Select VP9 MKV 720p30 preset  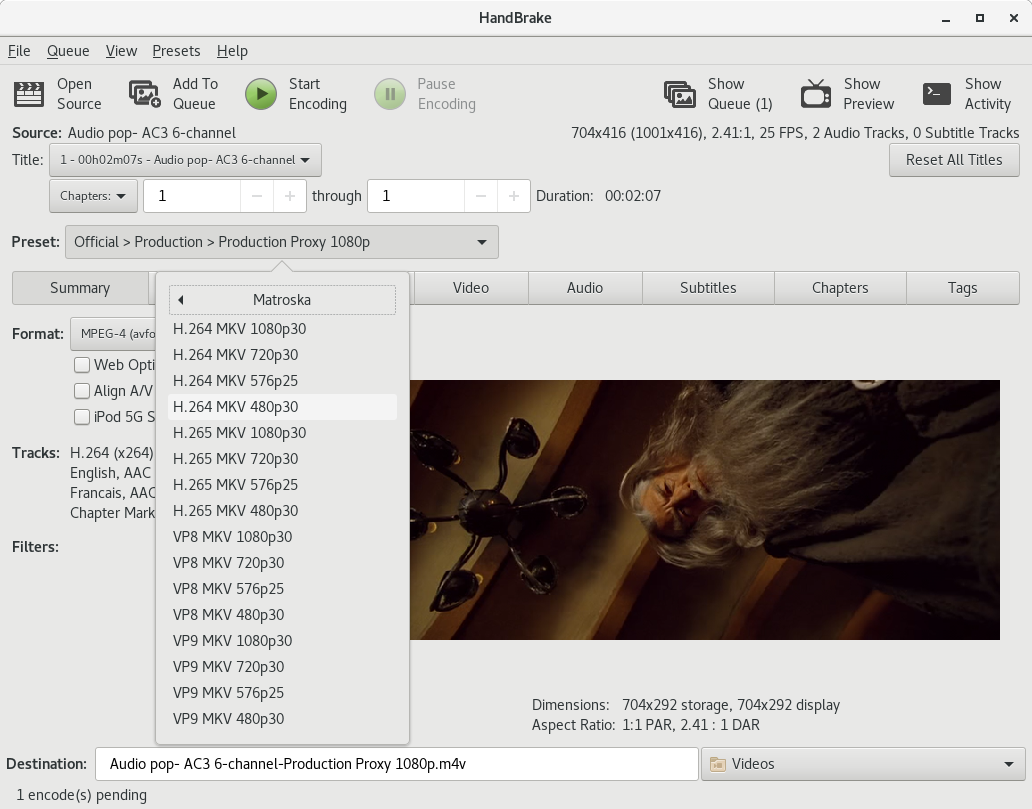click(282, 667)
